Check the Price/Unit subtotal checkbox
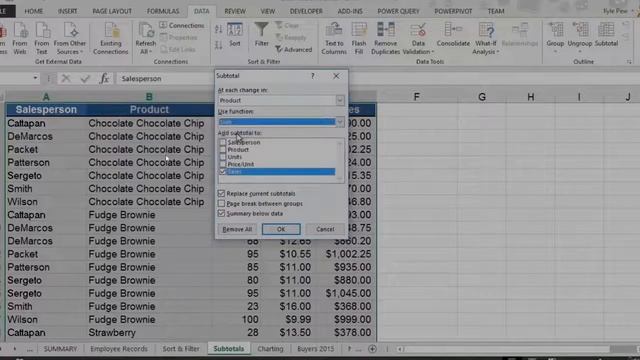The height and width of the screenshot is (360, 640). 222,164
